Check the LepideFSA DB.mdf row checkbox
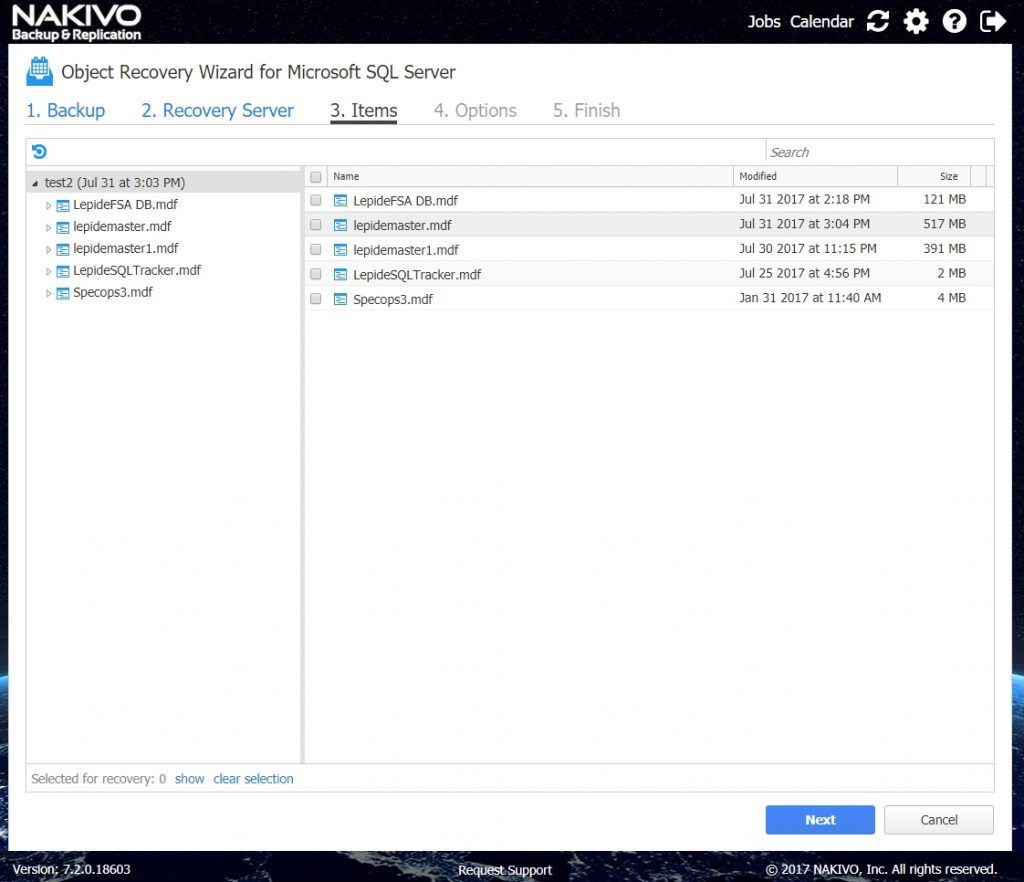 (x=315, y=200)
